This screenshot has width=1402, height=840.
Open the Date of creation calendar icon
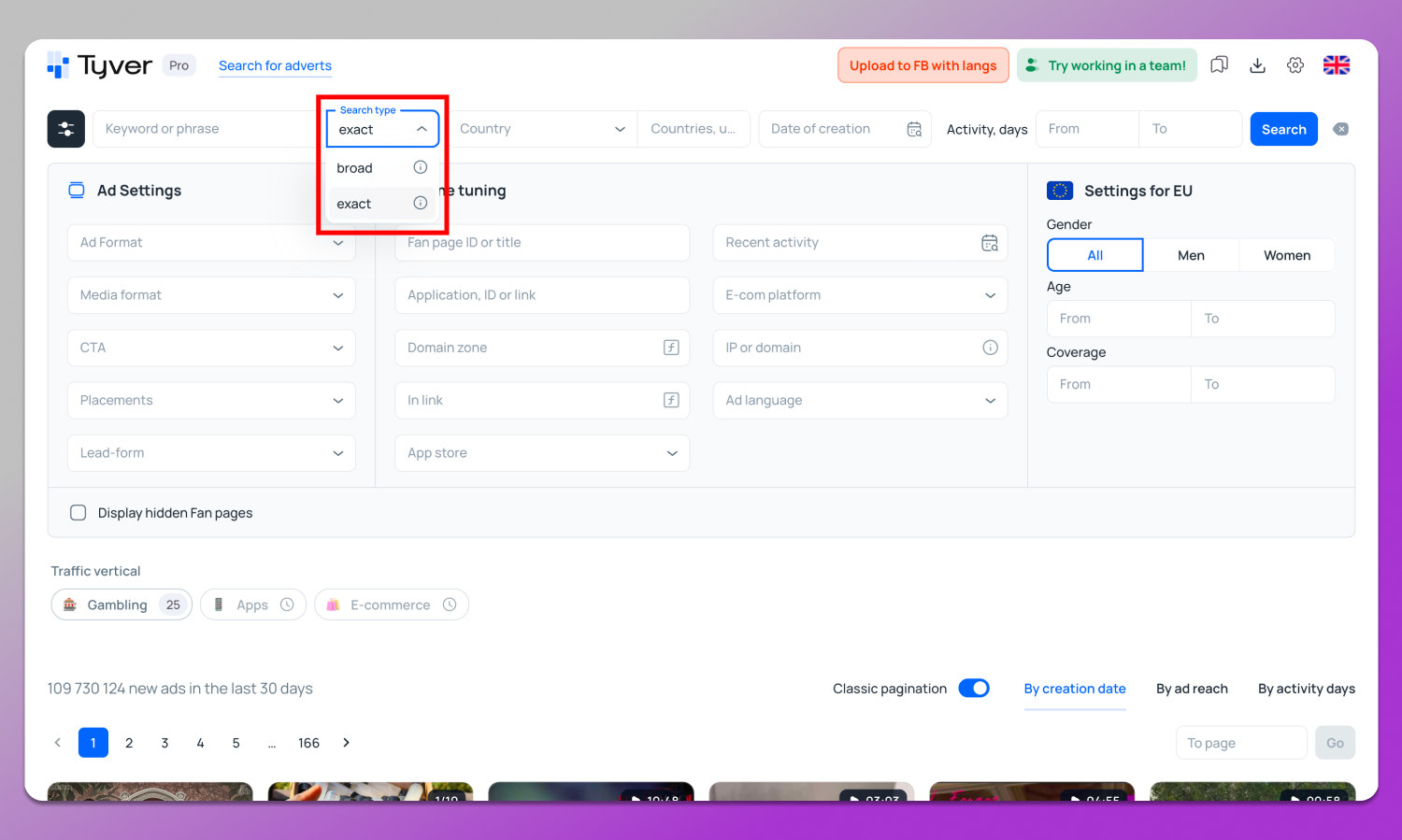tap(914, 129)
